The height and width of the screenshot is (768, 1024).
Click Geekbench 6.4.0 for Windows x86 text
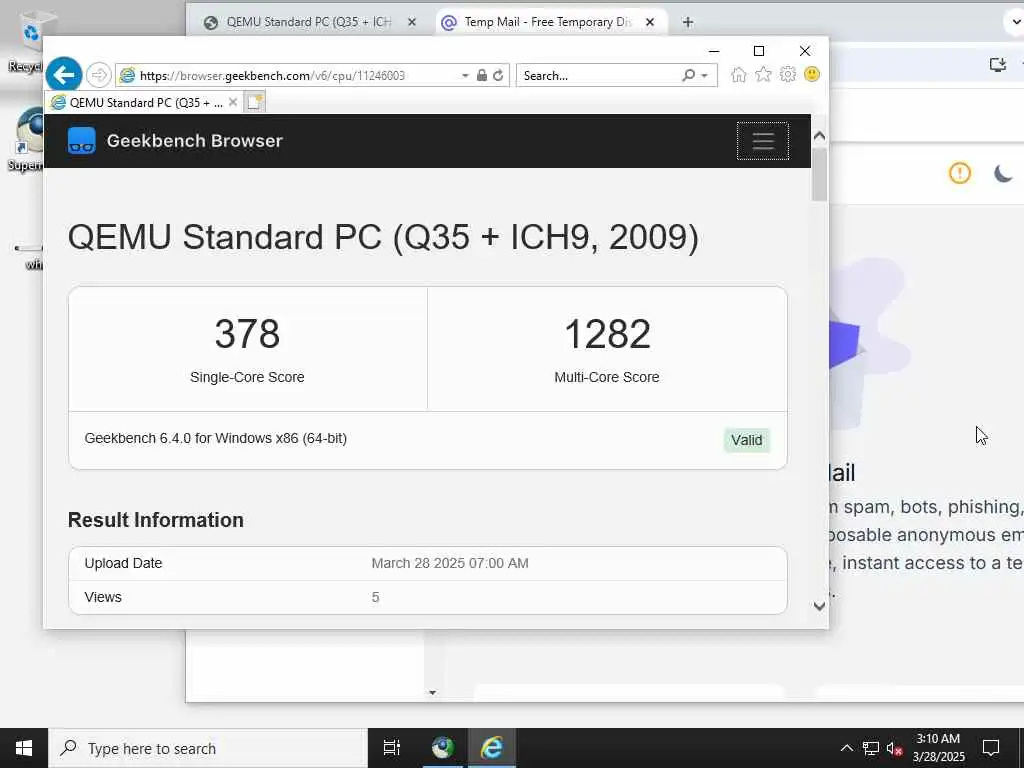(216, 438)
